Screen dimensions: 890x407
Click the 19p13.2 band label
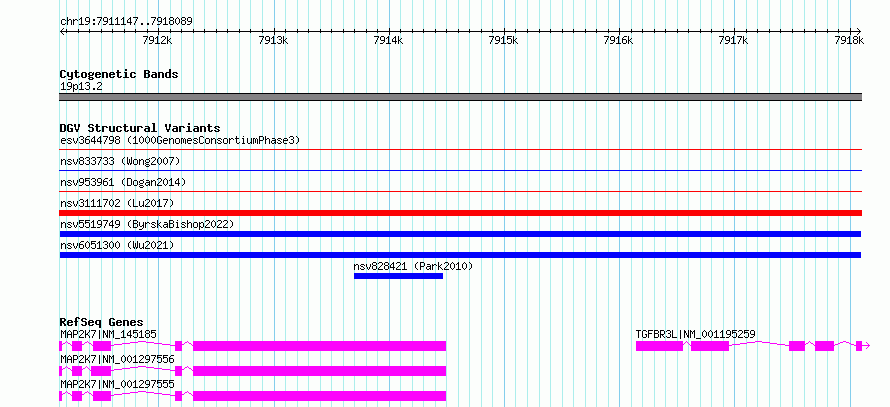(81, 87)
